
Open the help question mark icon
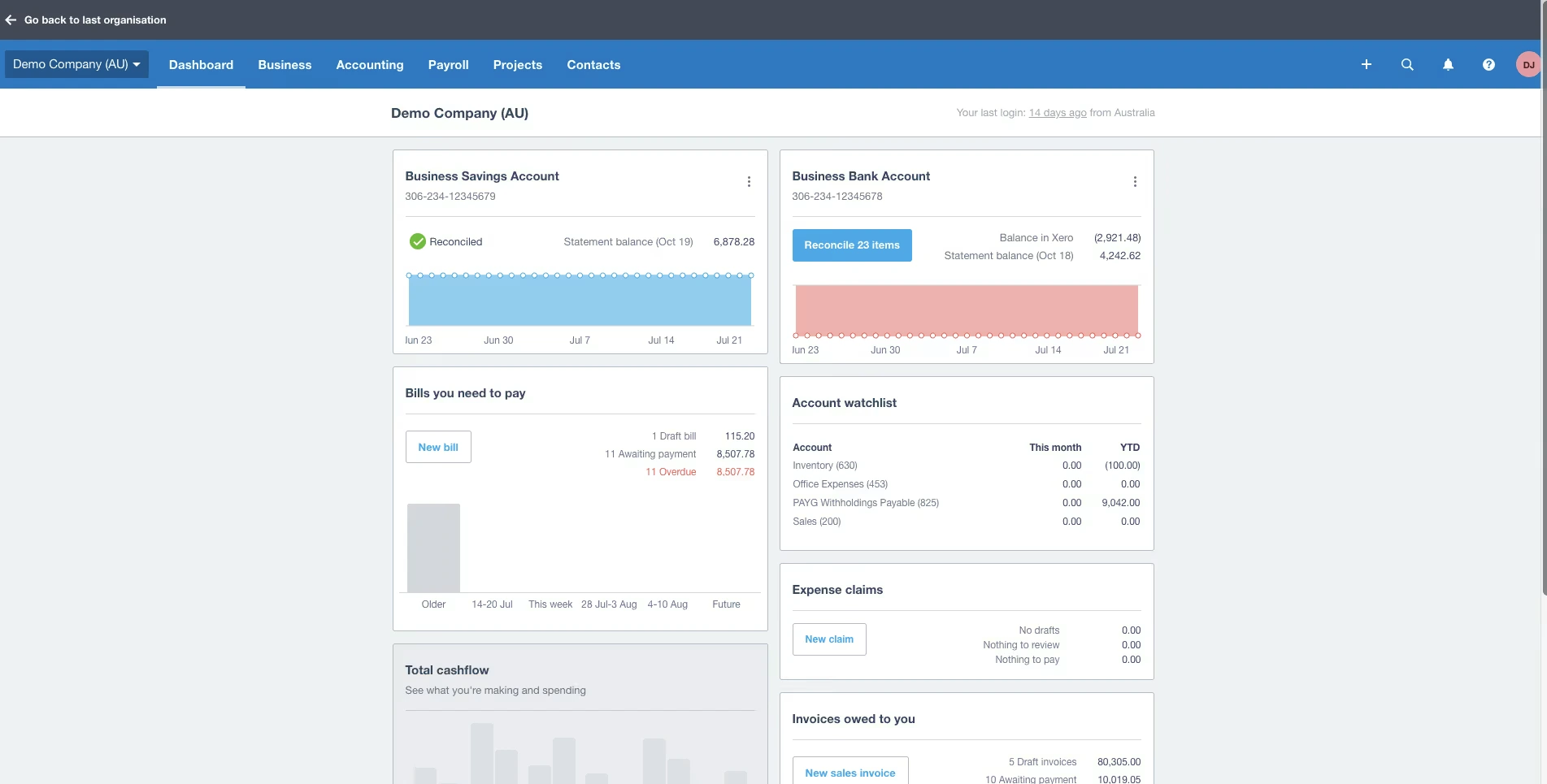(x=1488, y=64)
